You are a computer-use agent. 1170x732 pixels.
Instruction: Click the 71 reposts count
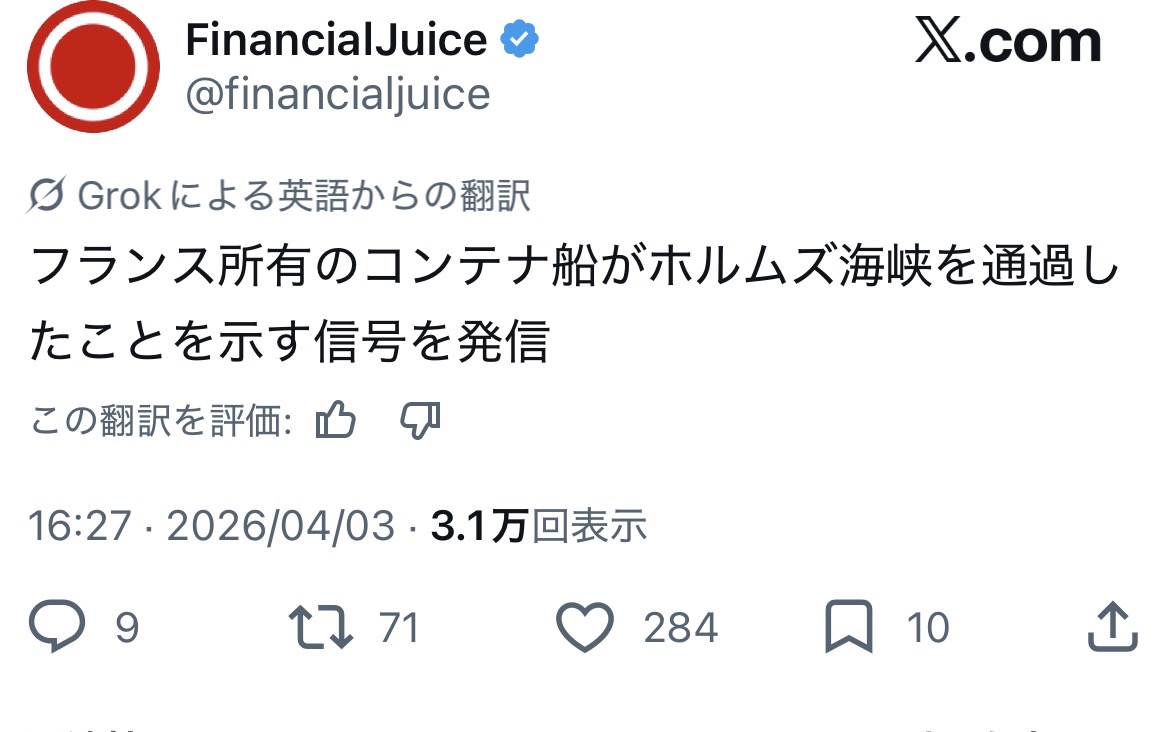[x=399, y=628]
